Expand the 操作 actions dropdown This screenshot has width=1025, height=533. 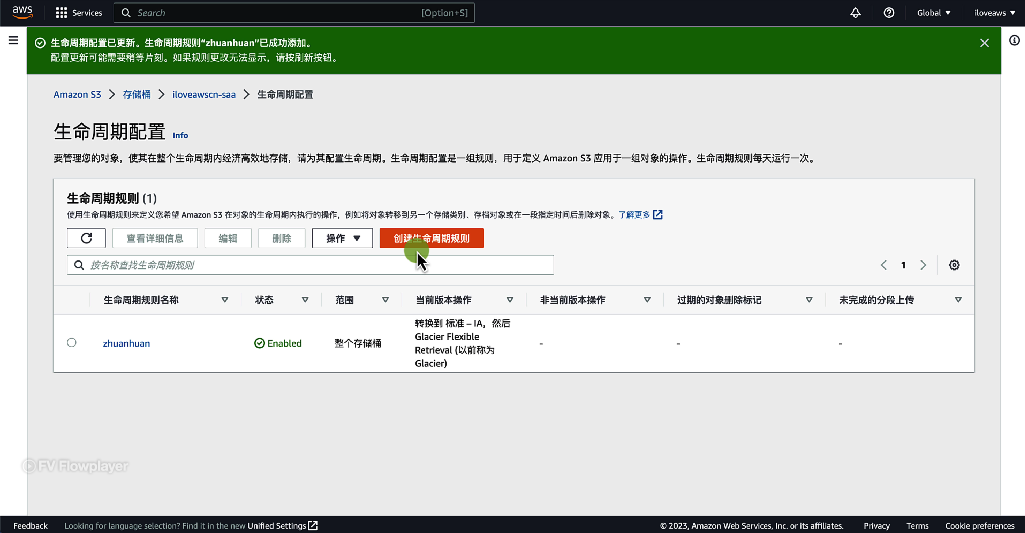(343, 238)
